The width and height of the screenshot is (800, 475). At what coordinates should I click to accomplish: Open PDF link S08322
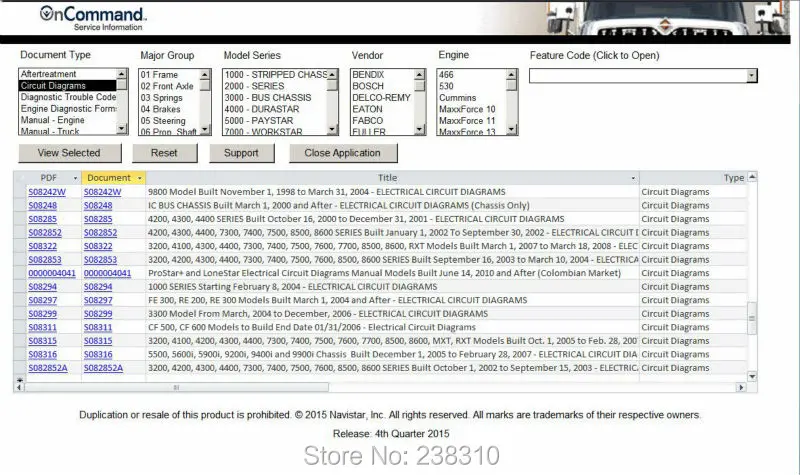pos(42,246)
